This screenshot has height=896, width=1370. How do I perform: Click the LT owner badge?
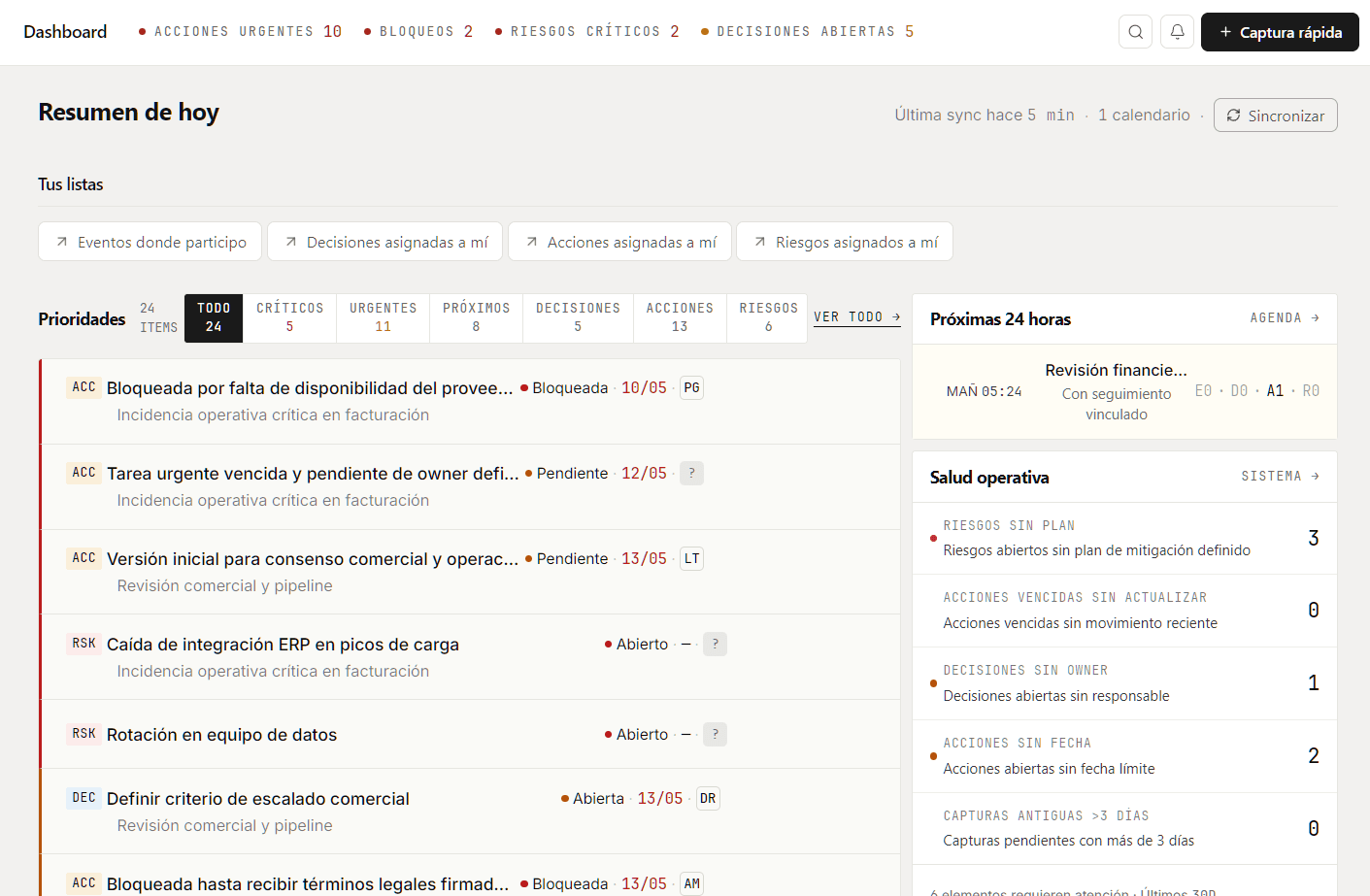[x=691, y=559]
